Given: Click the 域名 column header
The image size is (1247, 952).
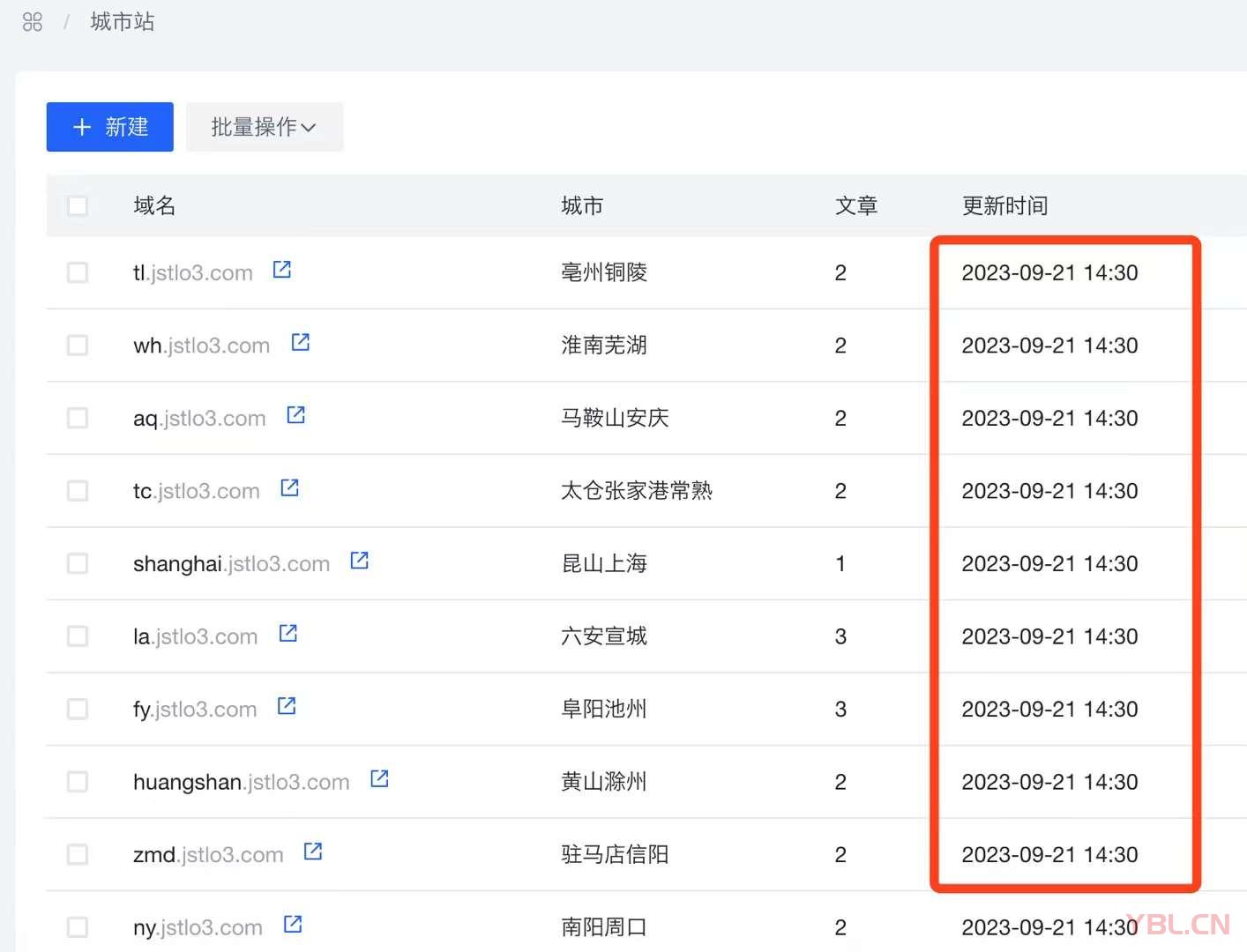Looking at the screenshot, I should (x=154, y=206).
